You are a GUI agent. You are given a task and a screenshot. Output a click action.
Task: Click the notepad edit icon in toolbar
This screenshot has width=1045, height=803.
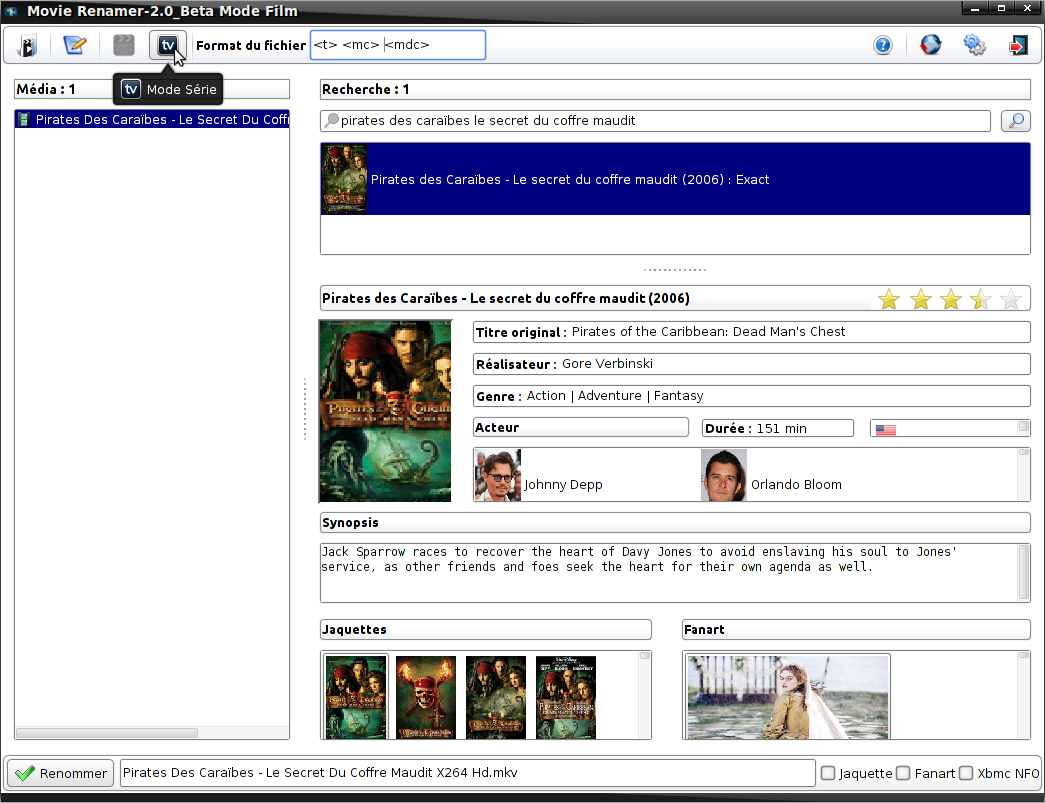pyautogui.click(x=75, y=45)
